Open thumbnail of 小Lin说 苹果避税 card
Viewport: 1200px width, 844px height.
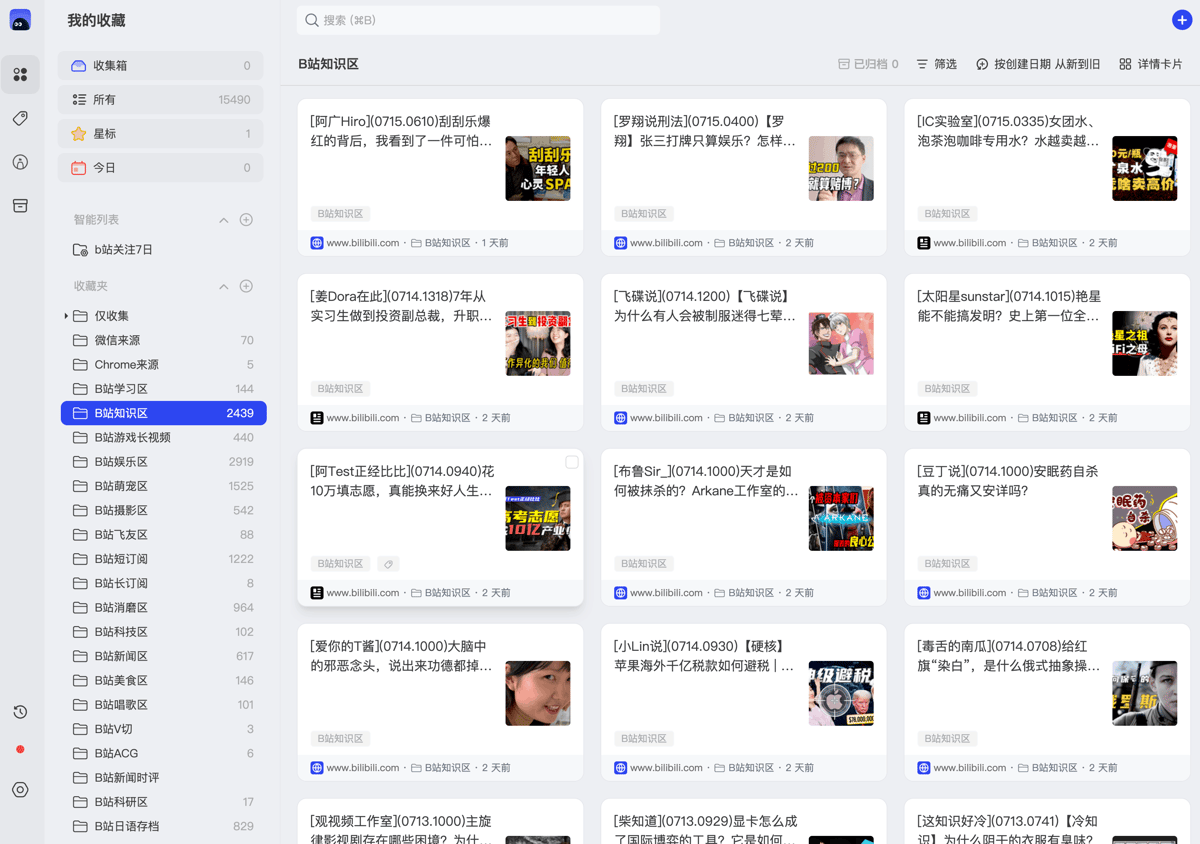coord(841,693)
